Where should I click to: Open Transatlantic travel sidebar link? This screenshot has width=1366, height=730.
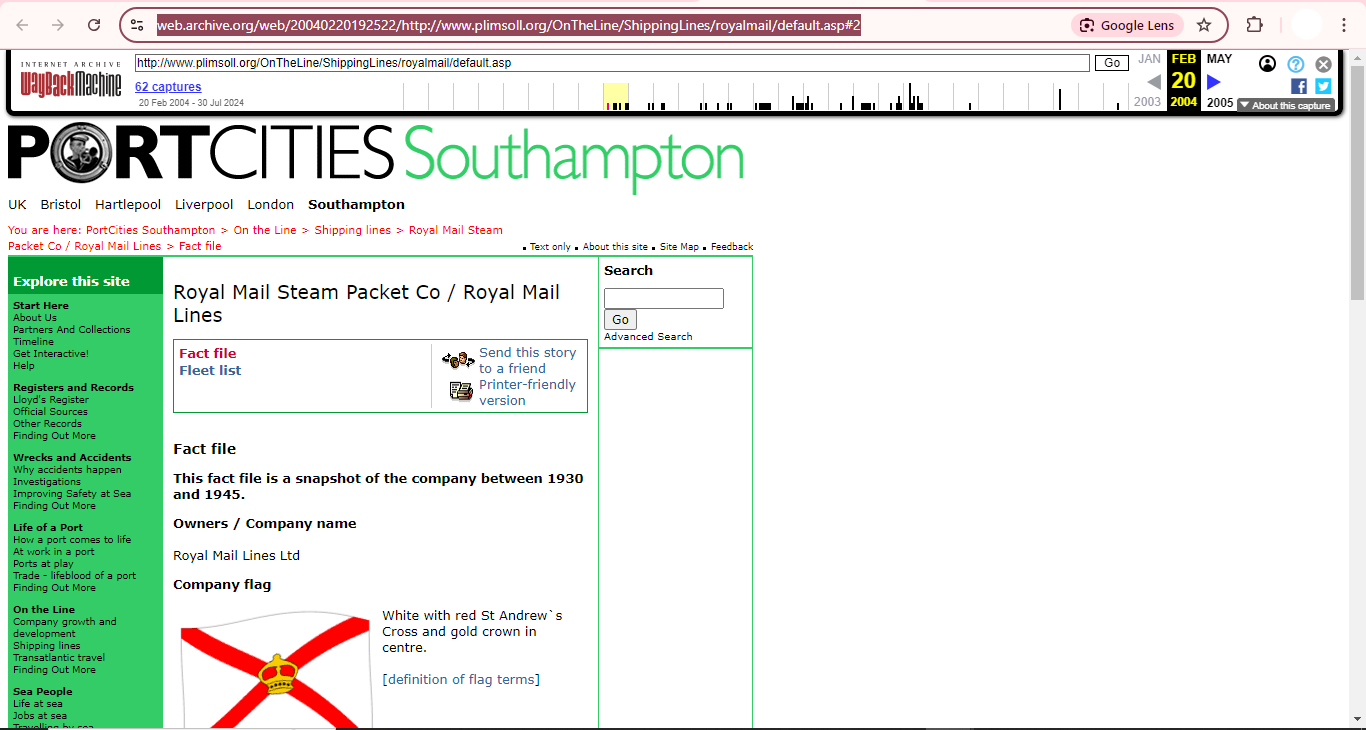(59, 658)
